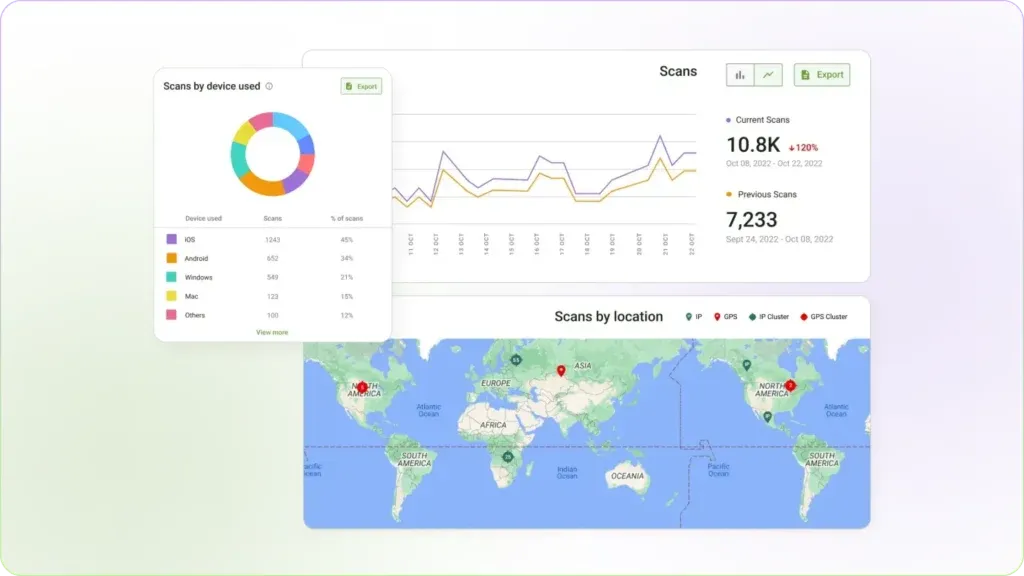Select the IP Cluster legend icon
The width and height of the screenshot is (1024, 576).
click(x=752, y=316)
